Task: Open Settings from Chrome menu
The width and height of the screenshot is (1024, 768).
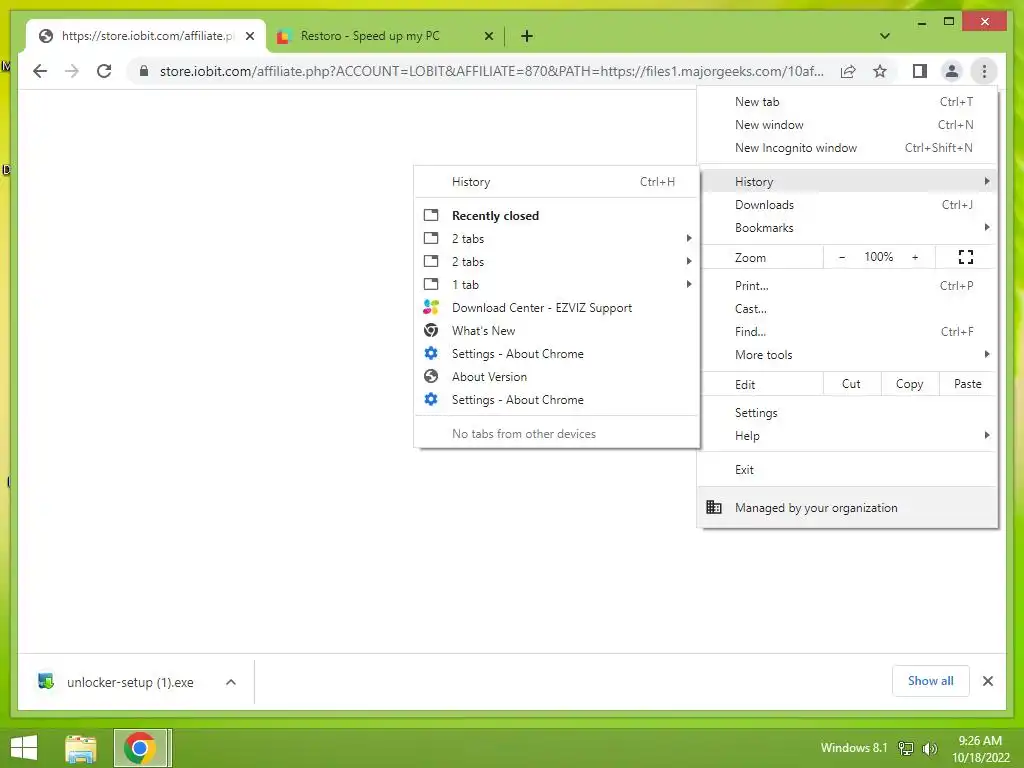Action: 848,413
